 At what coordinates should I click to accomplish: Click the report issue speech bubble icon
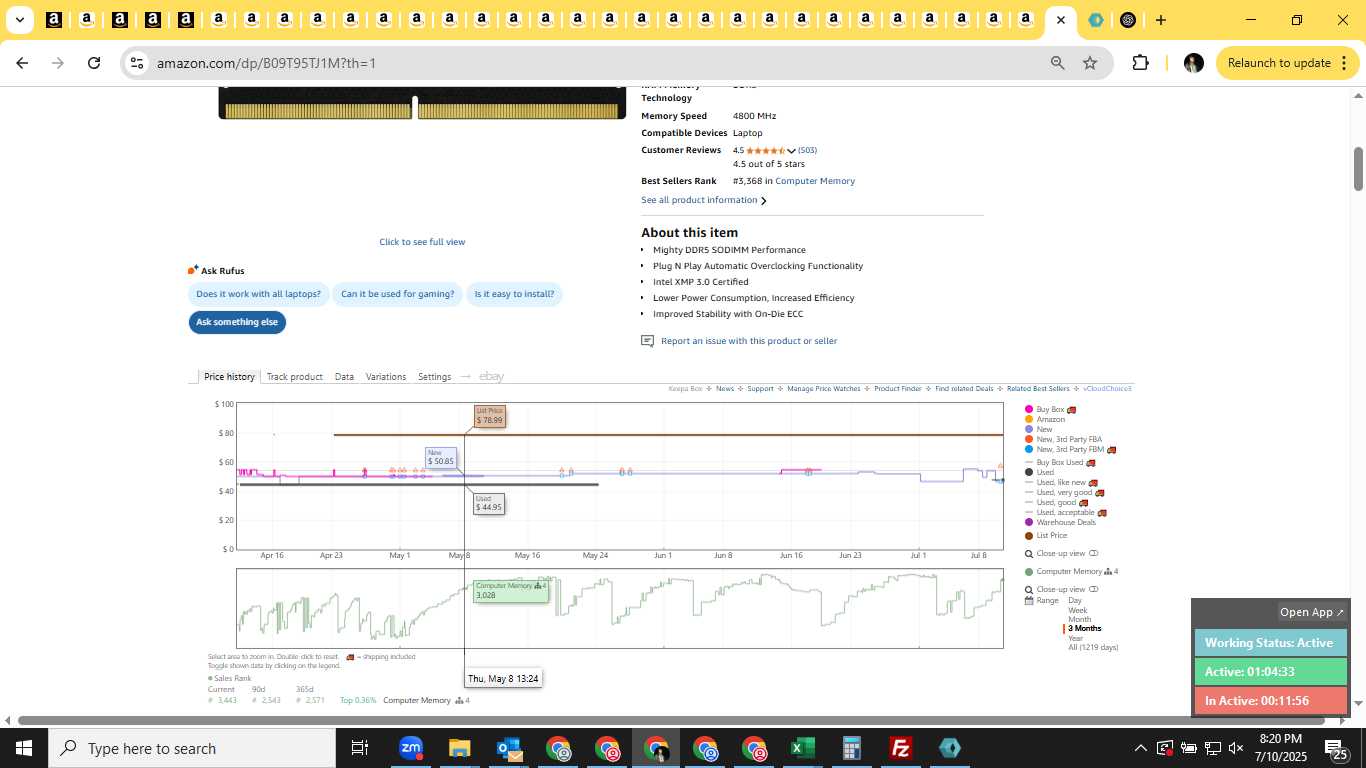coord(647,341)
